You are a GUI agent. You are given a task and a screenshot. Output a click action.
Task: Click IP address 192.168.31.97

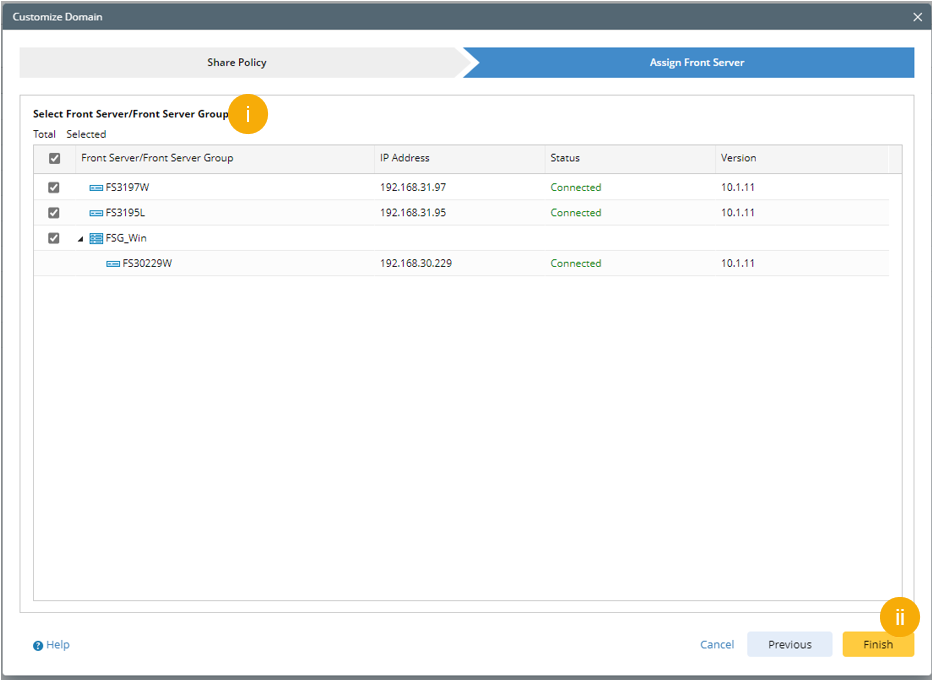point(413,187)
